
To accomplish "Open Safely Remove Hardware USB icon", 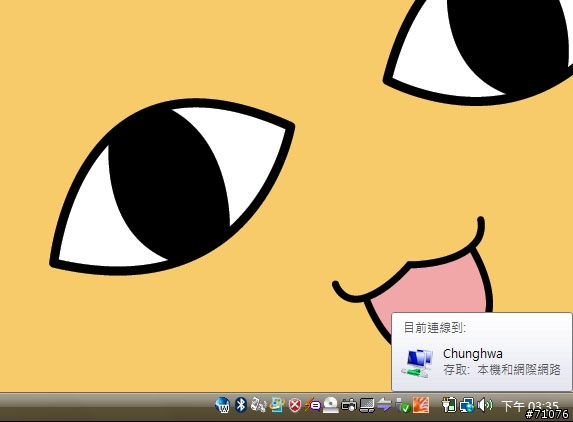I will click(x=403, y=405).
